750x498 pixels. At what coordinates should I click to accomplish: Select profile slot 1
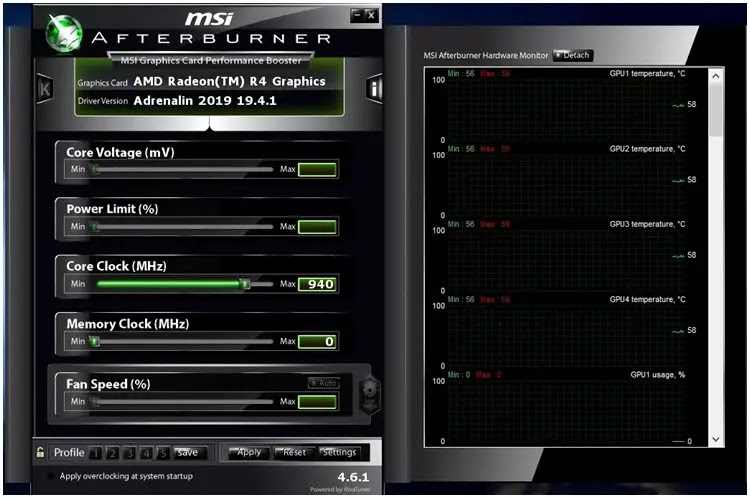coord(96,453)
